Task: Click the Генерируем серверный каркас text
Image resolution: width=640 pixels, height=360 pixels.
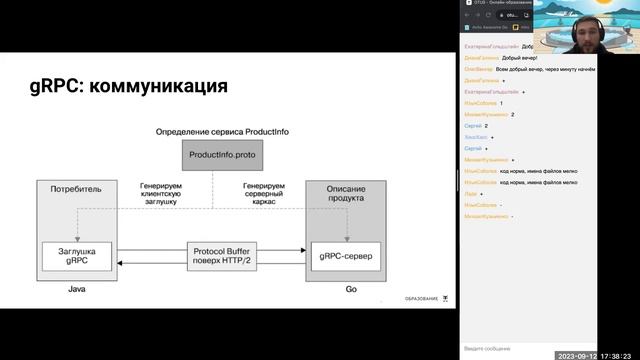Action: pos(264,193)
